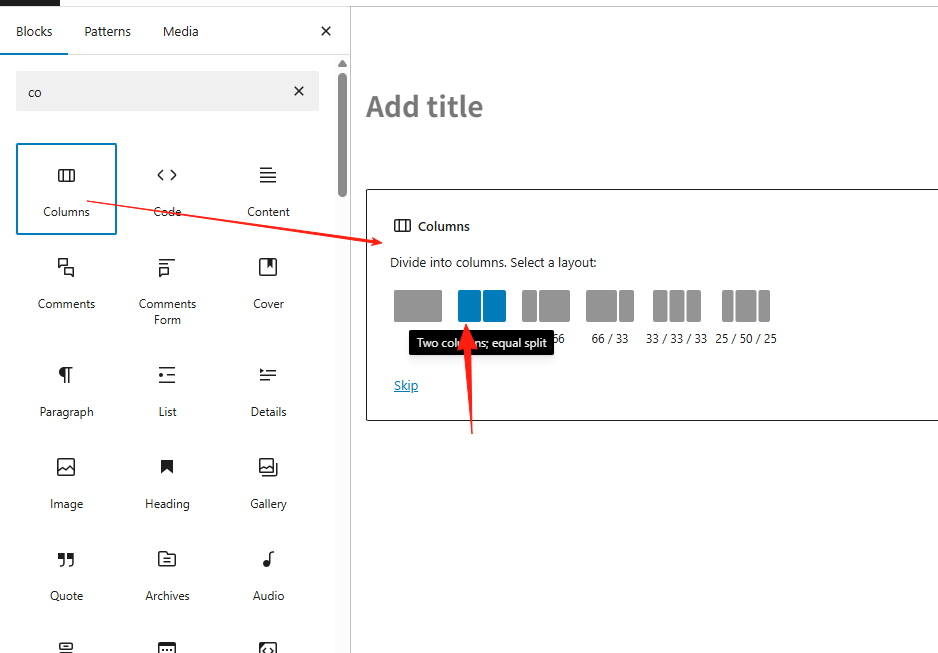This screenshot has width=938, height=653.
Task: Choose the Details block
Action: click(268, 388)
